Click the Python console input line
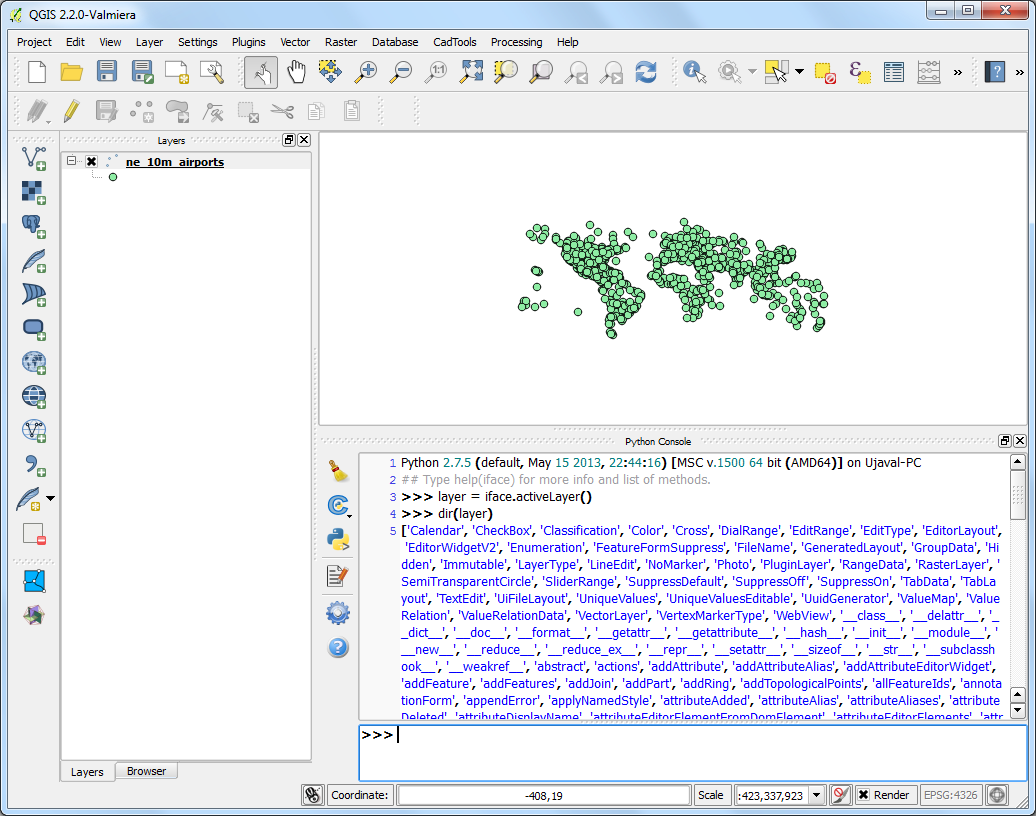Image resolution: width=1036 pixels, height=816 pixels. point(692,753)
